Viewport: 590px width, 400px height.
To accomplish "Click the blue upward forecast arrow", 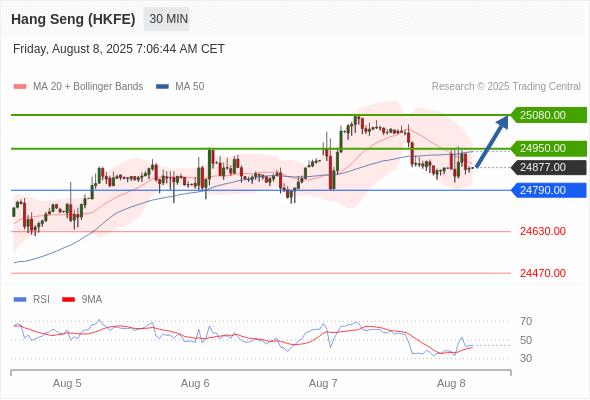I will click(x=492, y=141).
